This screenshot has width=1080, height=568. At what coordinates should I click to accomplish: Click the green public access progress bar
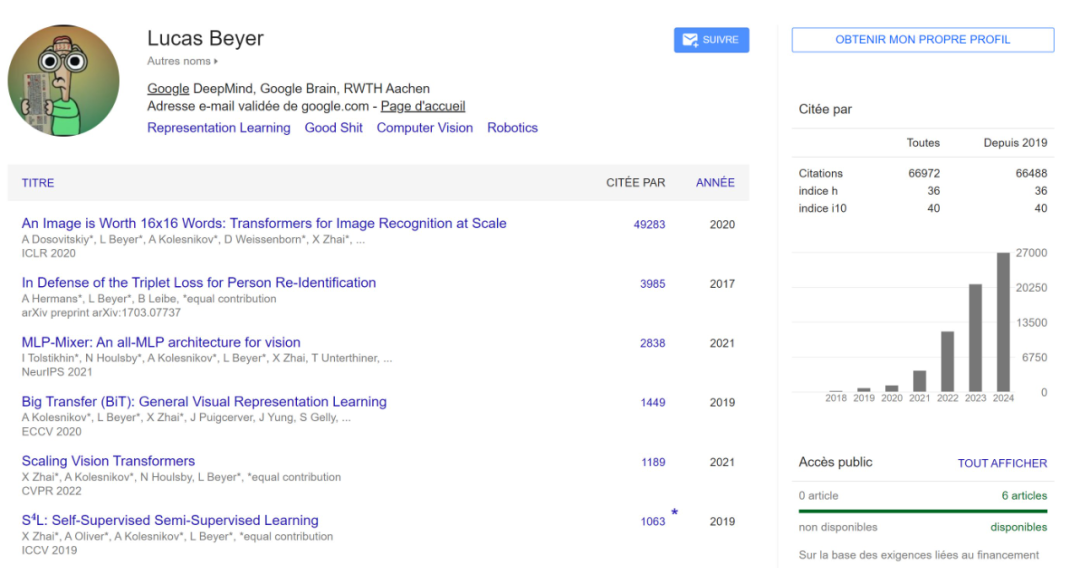point(922,511)
